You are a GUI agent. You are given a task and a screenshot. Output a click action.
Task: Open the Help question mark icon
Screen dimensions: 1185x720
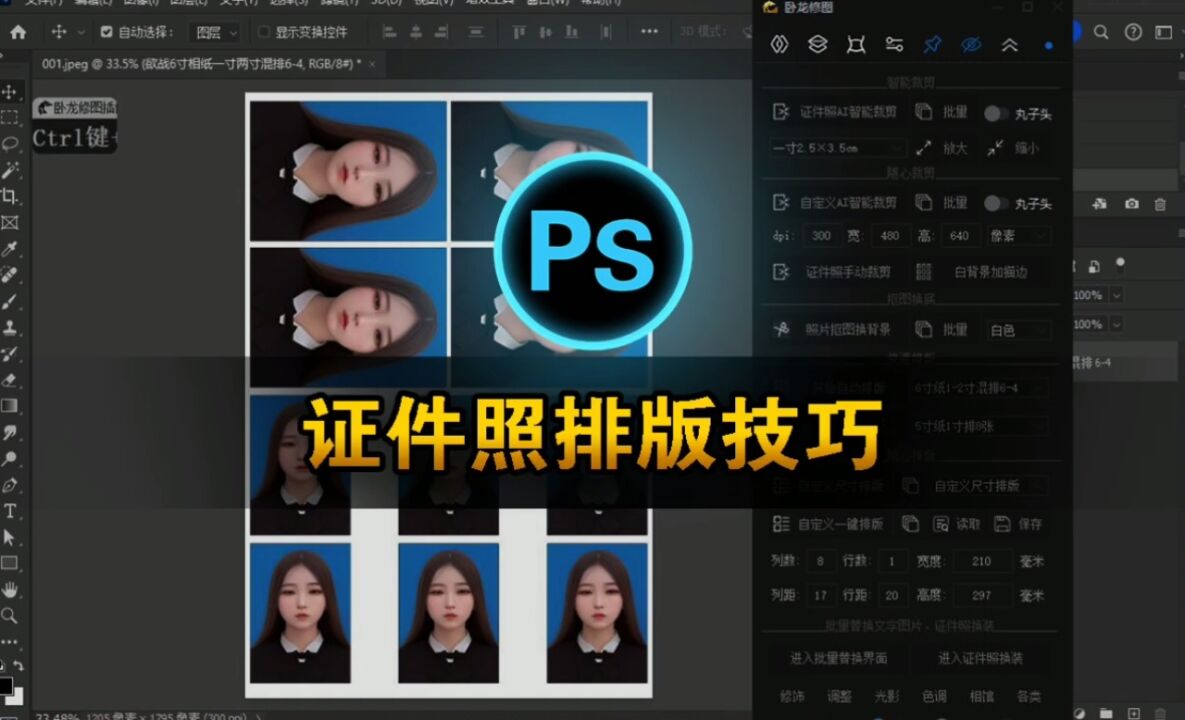[x=1132, y=32]
